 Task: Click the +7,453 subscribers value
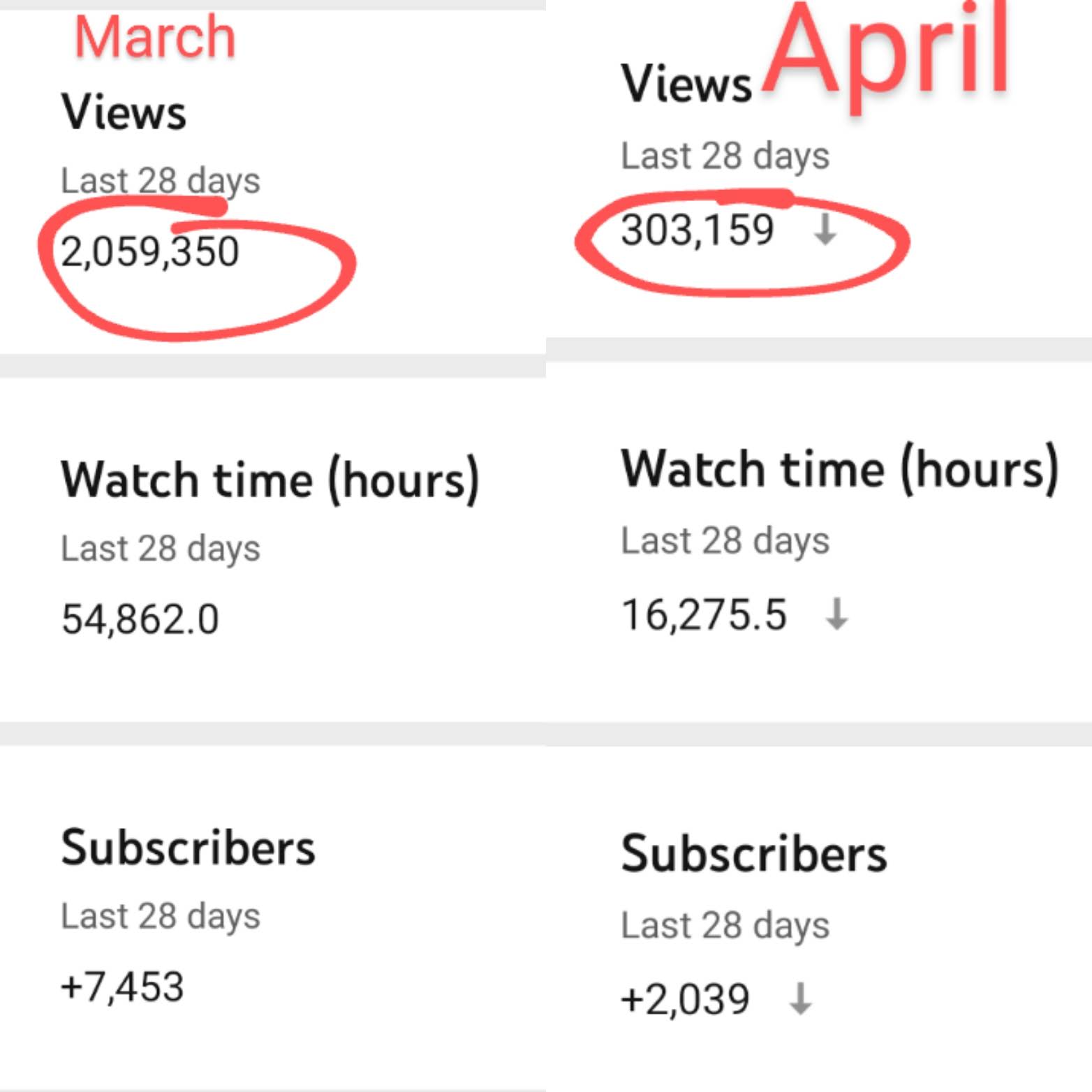tap(122, 987)
